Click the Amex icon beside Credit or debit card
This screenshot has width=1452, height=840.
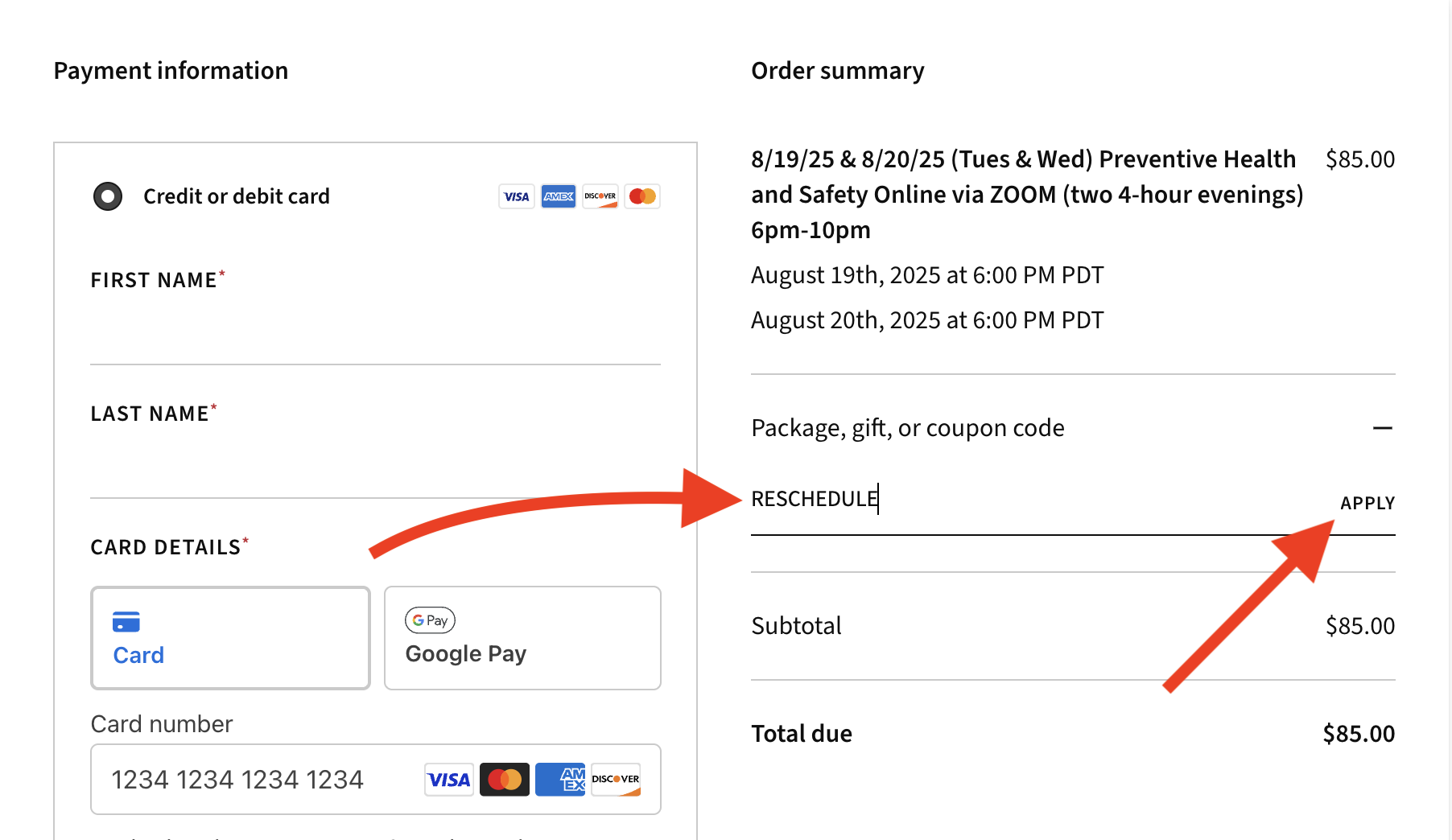coord(558,196)
